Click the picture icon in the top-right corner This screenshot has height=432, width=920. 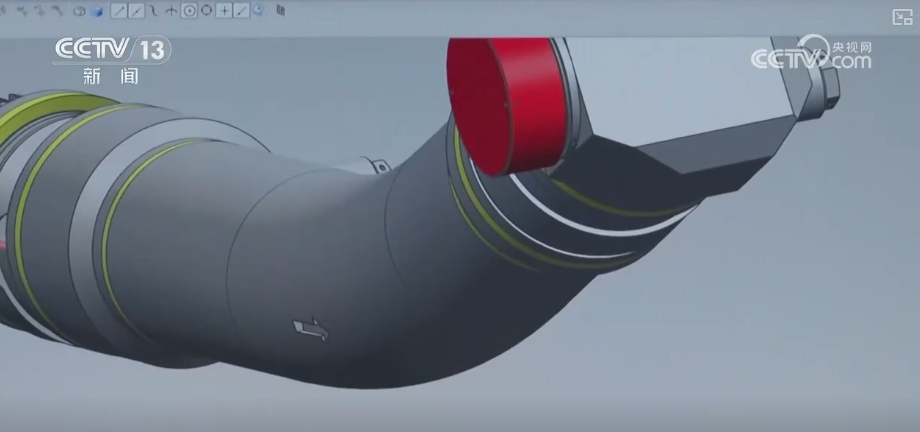point(901,16)
